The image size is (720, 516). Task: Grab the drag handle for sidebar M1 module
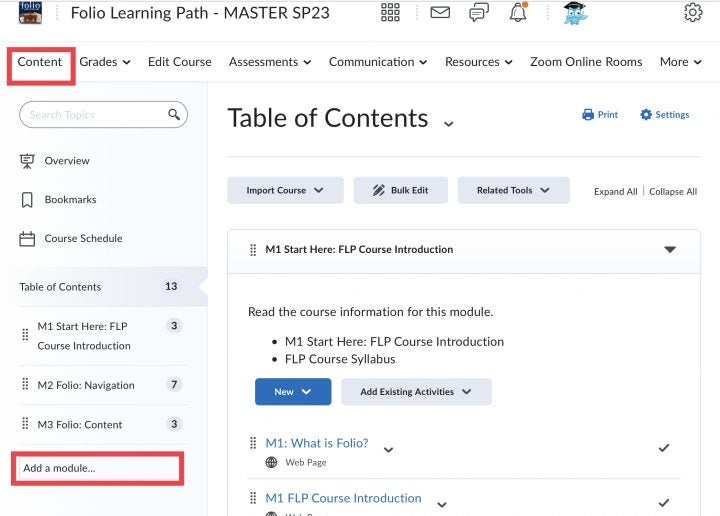coord(25,335)
